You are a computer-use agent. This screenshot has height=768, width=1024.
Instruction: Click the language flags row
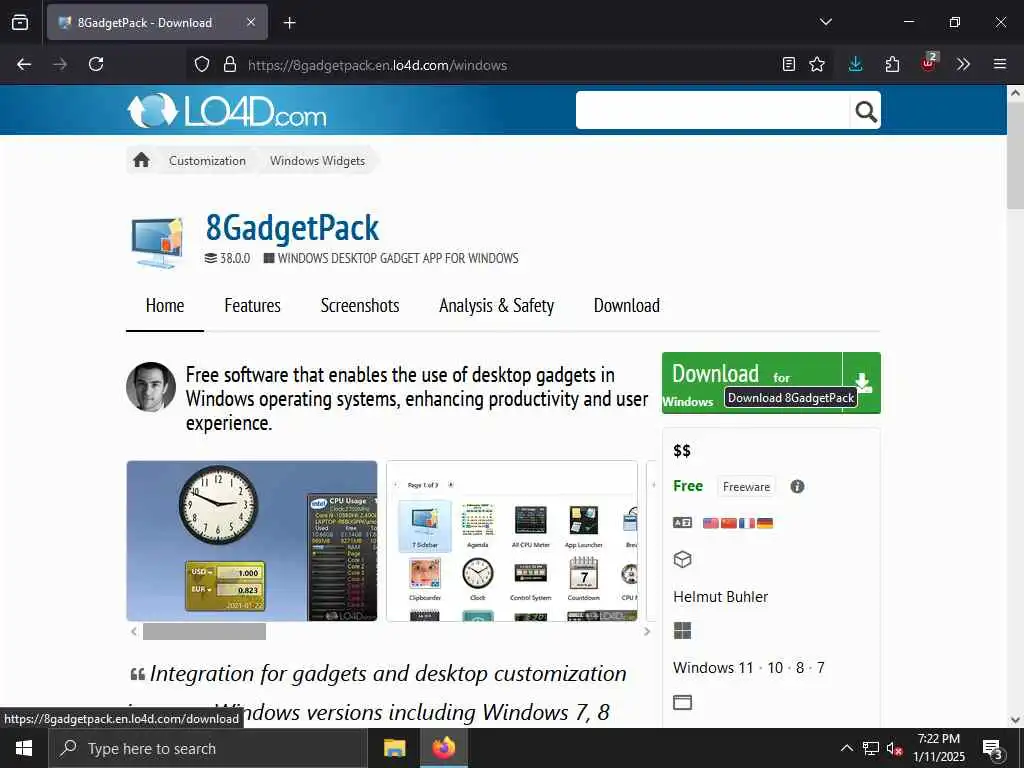click(737, 523)
